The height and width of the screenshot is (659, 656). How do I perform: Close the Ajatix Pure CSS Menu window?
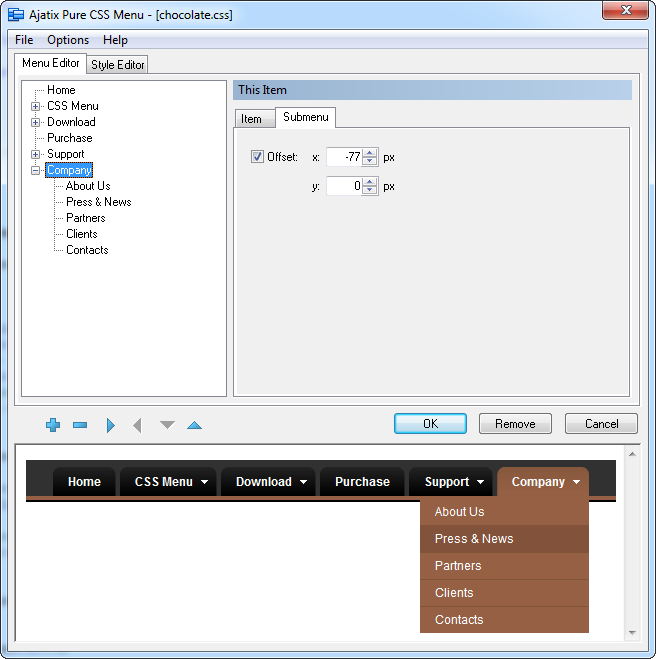click(625, 10)
